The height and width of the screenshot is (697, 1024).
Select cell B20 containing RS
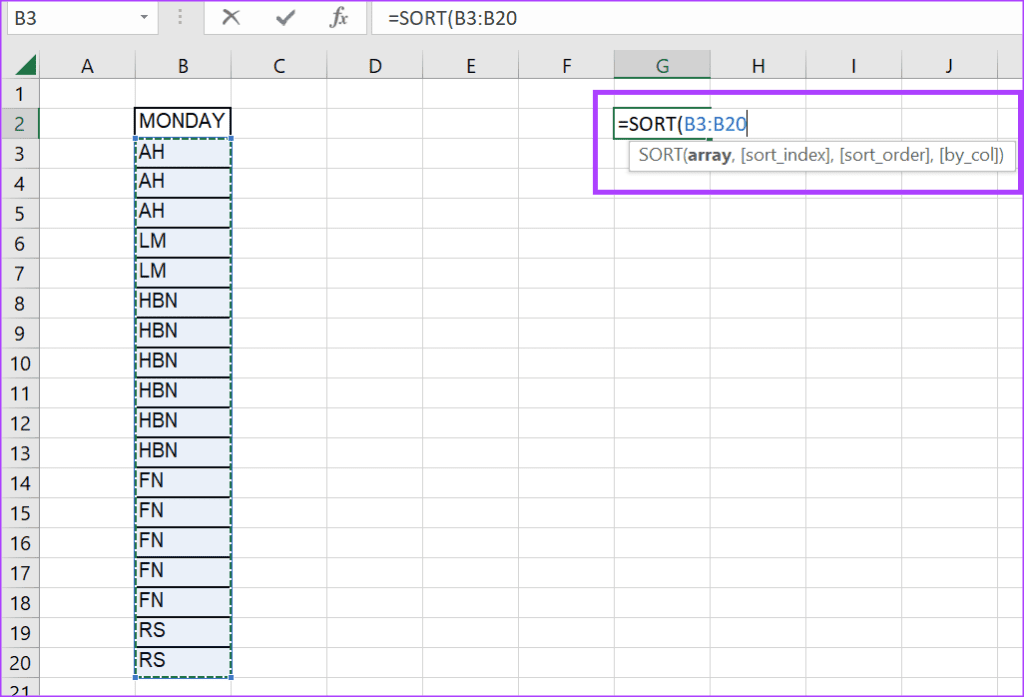click(x=183, y=661)
